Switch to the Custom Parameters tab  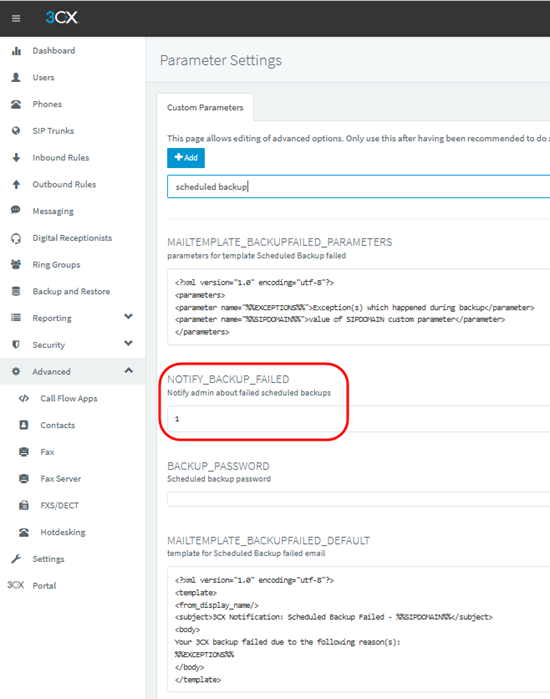pos(205,107)
